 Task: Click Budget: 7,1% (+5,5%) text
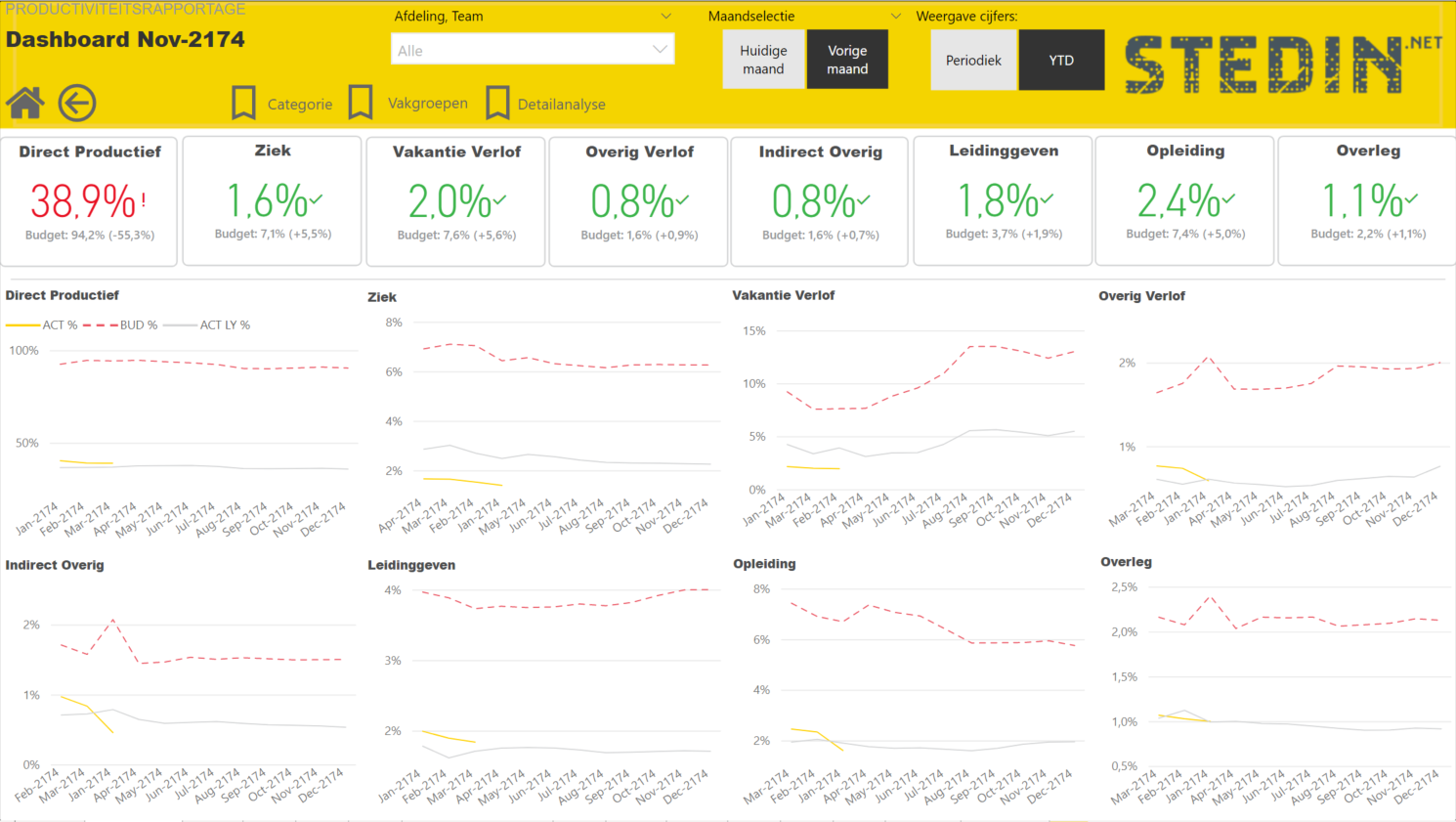(273, 235)
